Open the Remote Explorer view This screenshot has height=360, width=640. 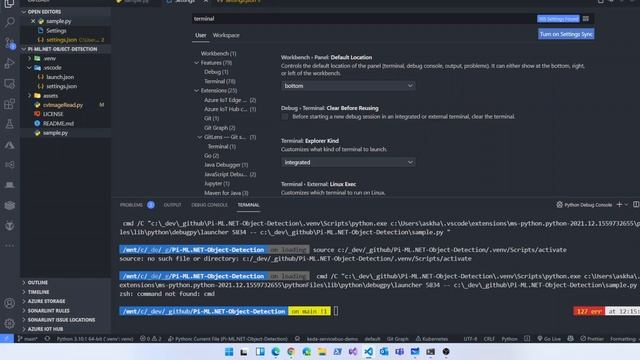click(x=9, y=84)
